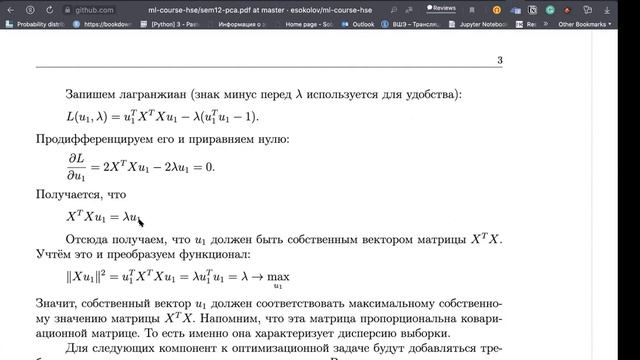Viewport: 640px width, 360px height.
Task: Open the Outlook bookmark
Action: click(358, 24)
